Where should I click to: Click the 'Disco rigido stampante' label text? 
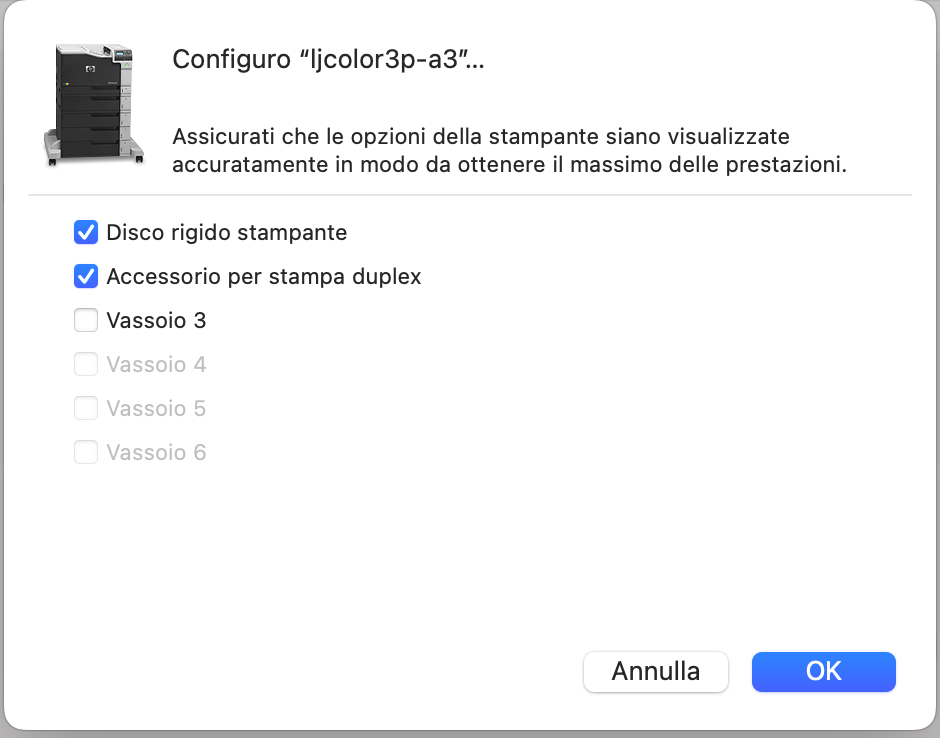[227, 233]
